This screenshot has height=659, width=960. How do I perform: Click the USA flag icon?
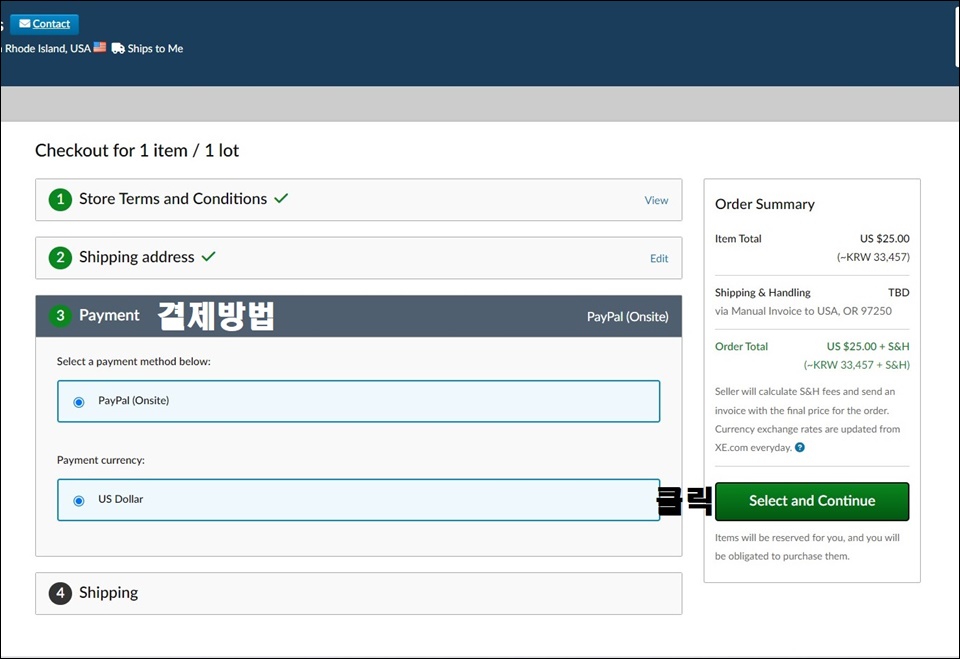click(100, 47)
